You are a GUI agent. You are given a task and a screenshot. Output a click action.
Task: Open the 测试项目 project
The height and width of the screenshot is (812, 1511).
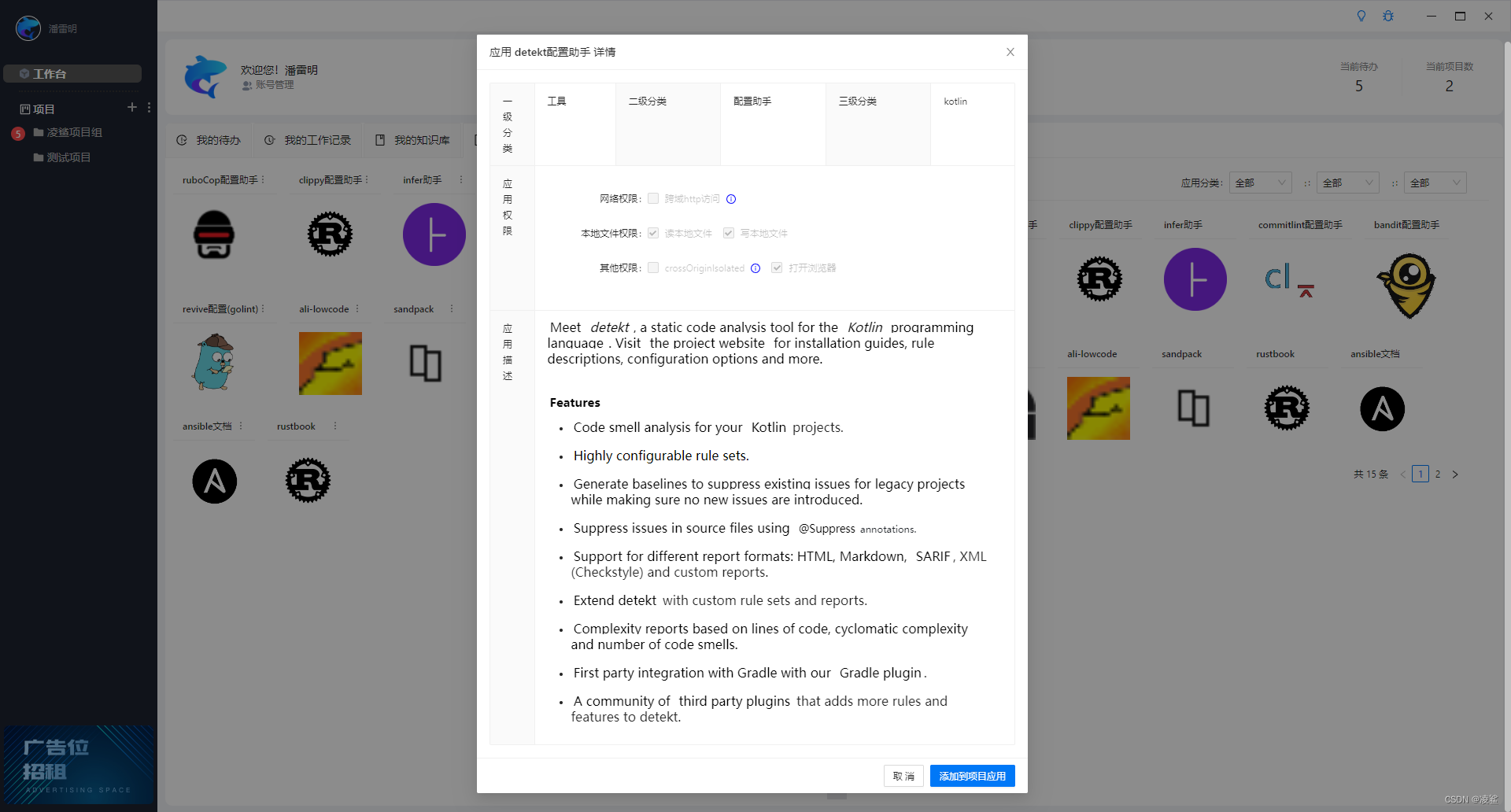click(62, 157)
